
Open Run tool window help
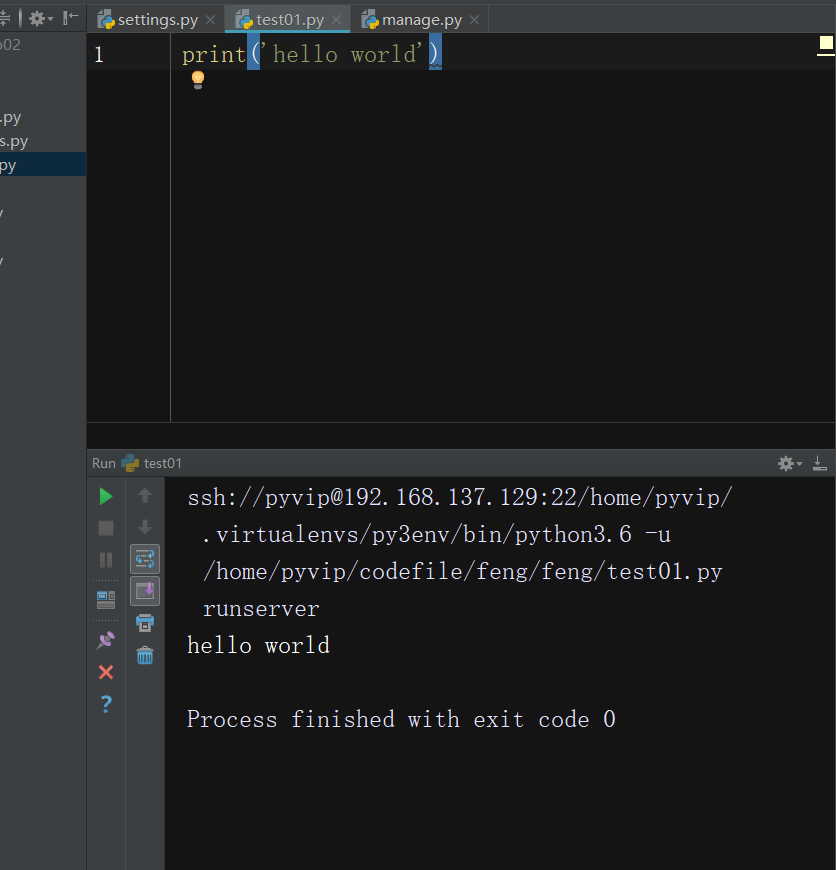[105, 704]
